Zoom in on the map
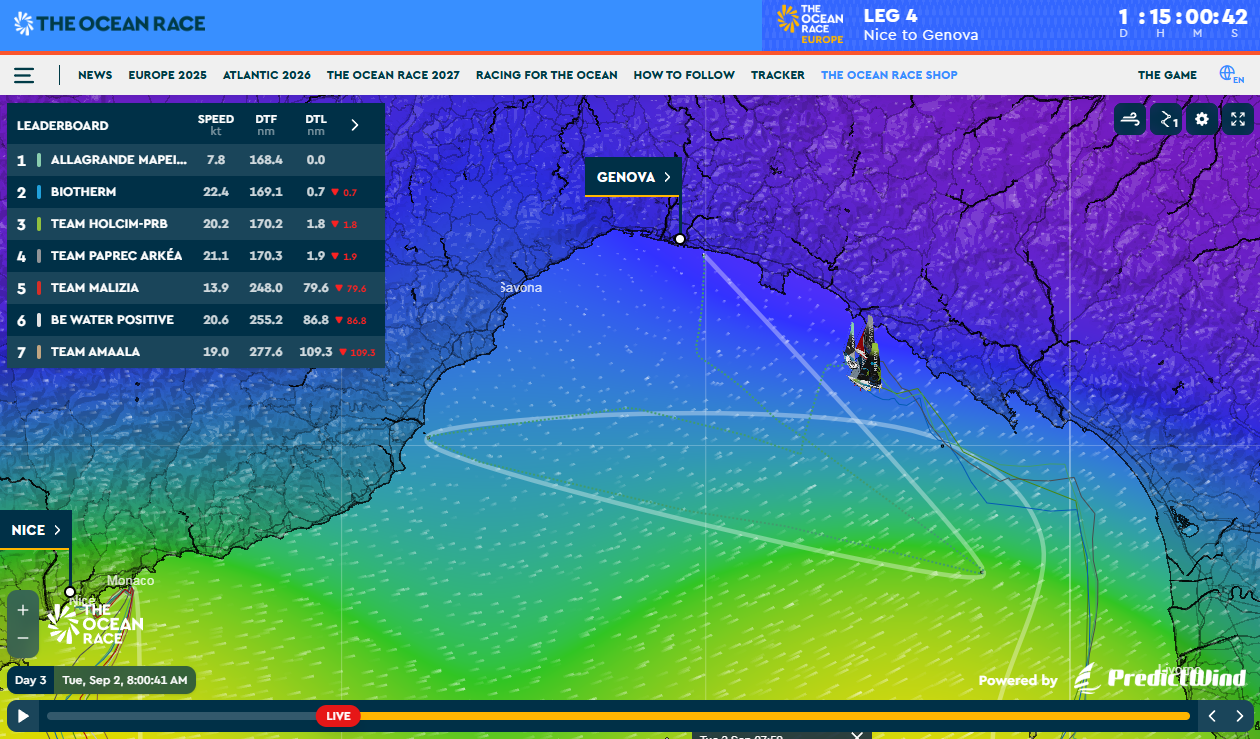This screenshot has height=739, width=1260. click(23, 609)
